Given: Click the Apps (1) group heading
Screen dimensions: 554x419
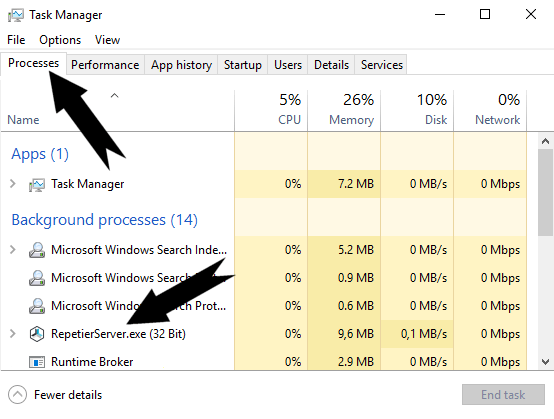Looking at the screenshot, I should 40,154.
